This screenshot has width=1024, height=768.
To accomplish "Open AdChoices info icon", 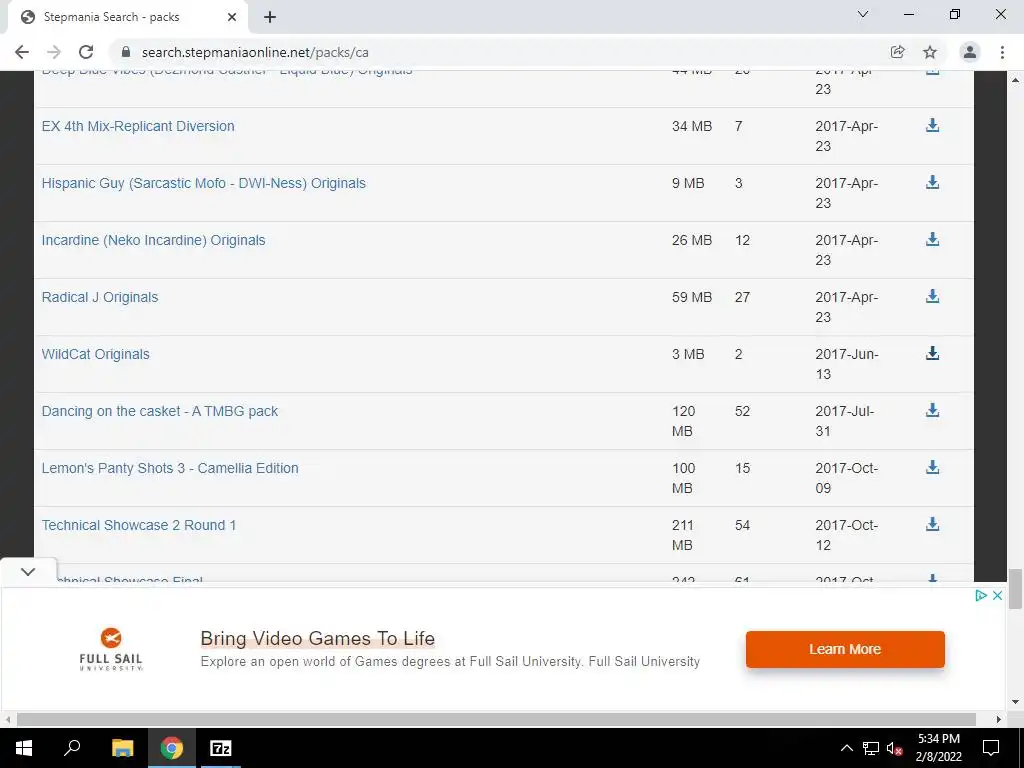I will [980, 595].
